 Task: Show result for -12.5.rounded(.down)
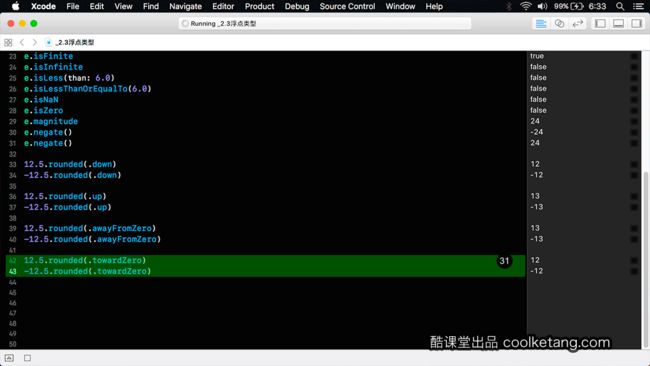(634, 175)
